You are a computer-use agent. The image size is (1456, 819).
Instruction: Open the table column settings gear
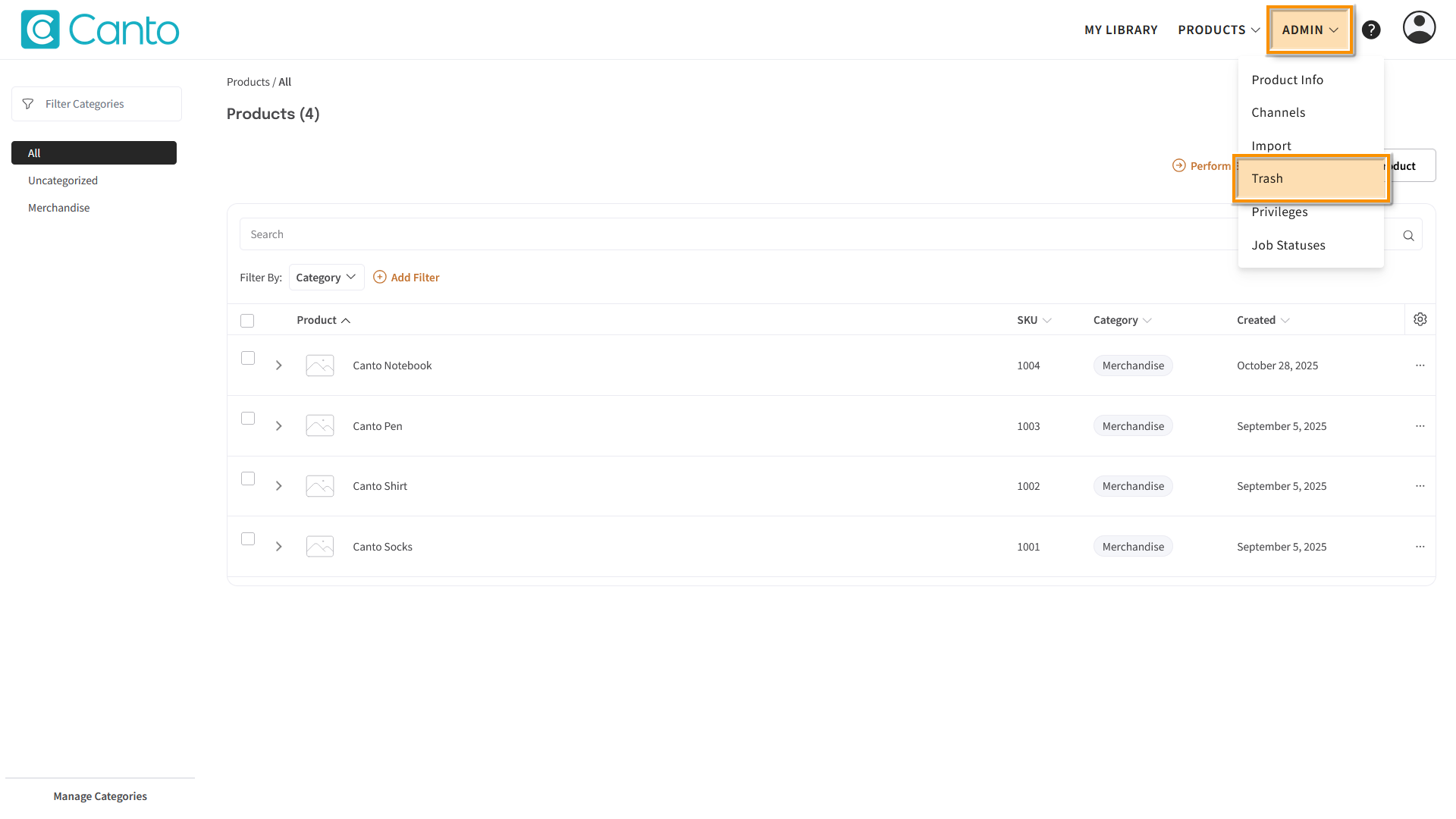click(x=1420, y=319)
